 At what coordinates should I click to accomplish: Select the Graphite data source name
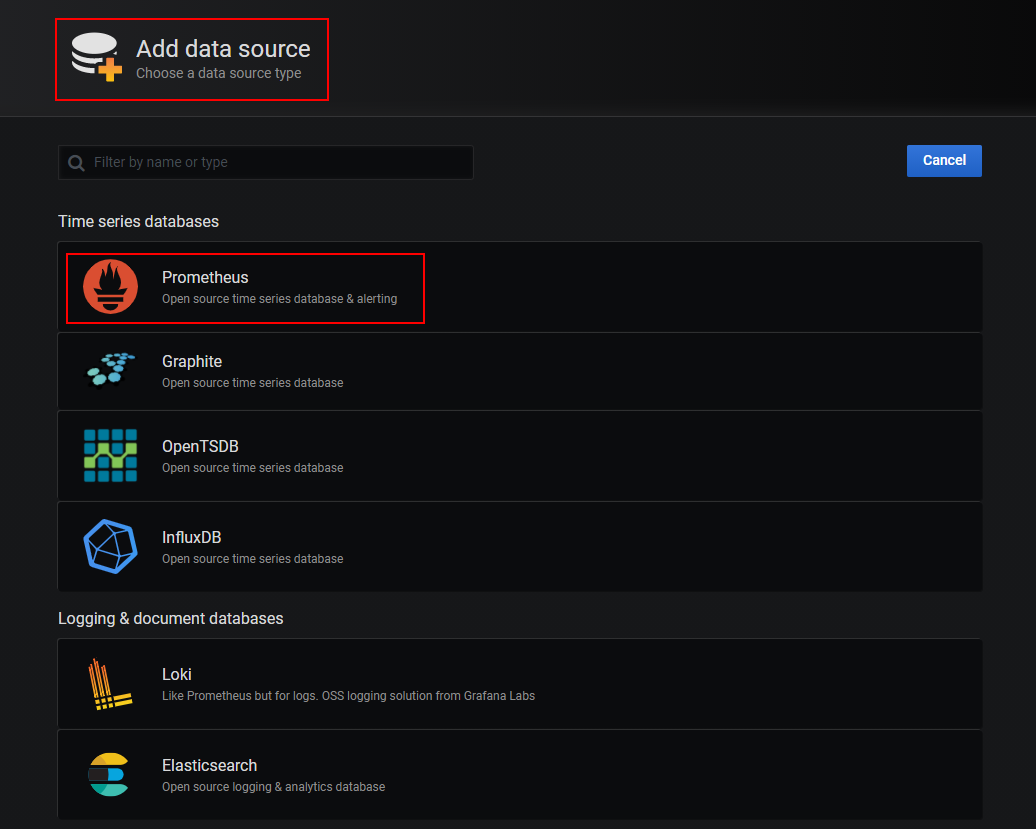click(x=192, y=361)
